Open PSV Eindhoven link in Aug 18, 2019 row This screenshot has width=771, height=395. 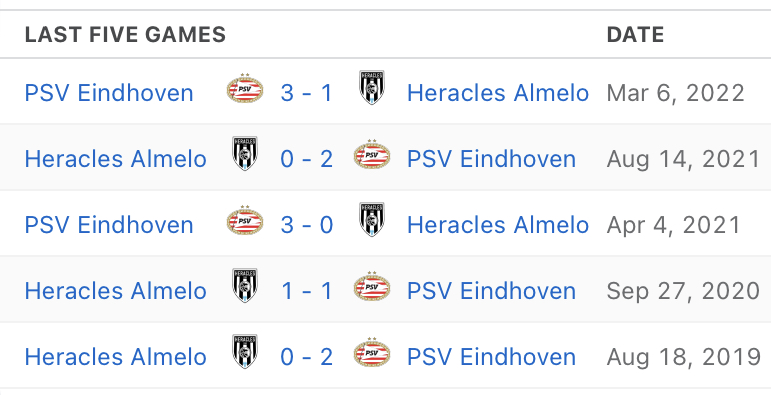(x=491, y=357)
